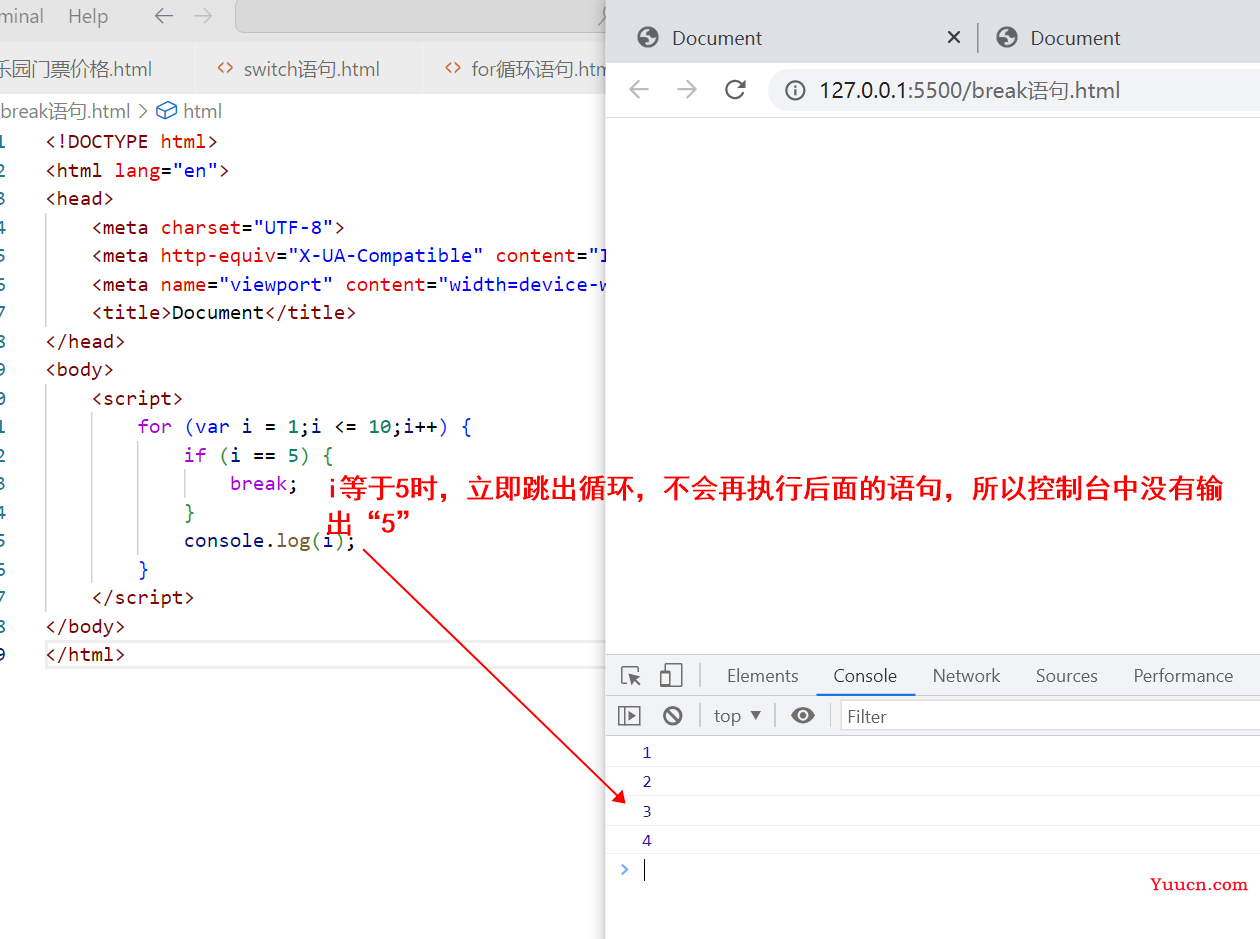
Task: Click the address bar URL 127.0.0.1:5500
Action: click(969, 91)
